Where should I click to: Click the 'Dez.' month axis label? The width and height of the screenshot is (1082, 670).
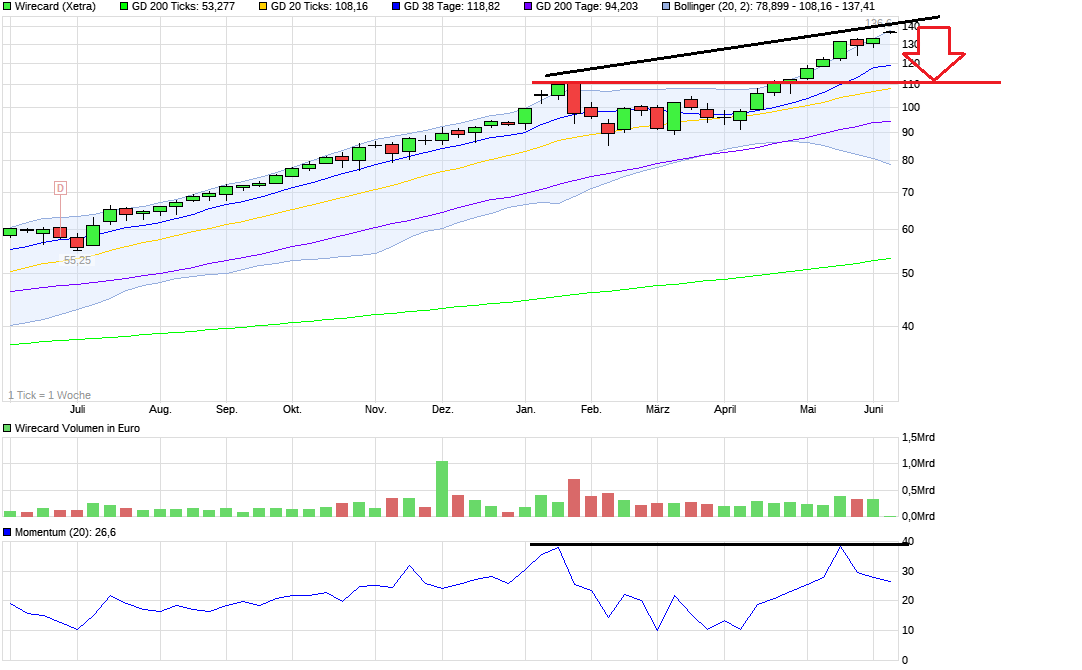442,409
